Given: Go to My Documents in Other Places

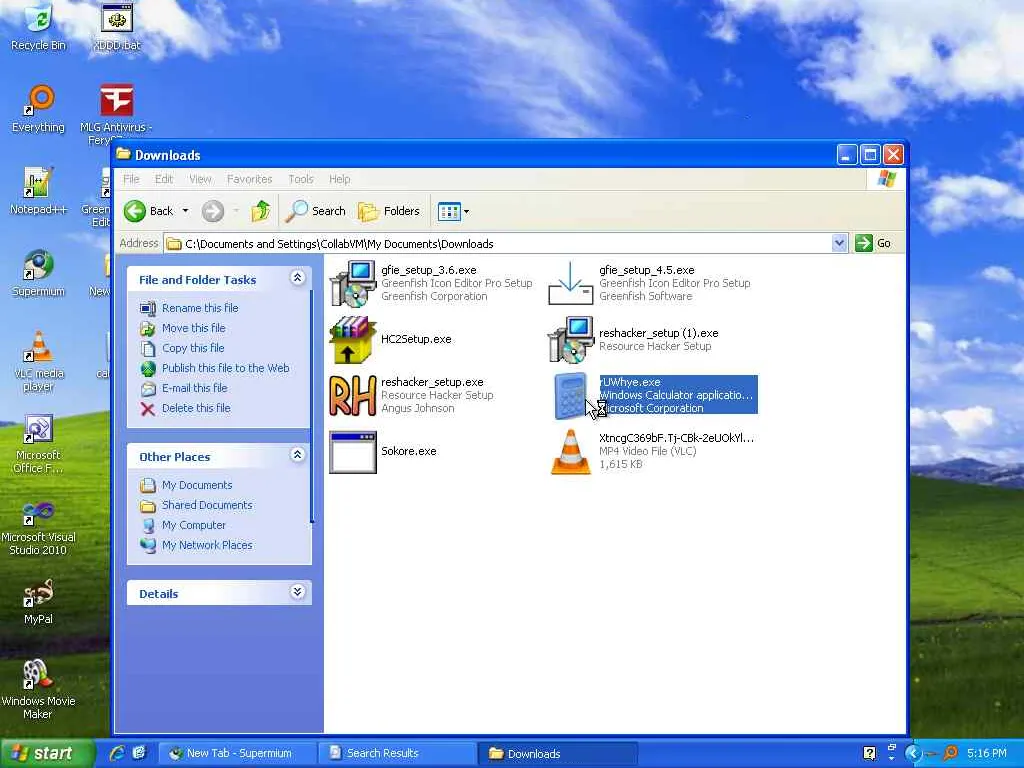Looking at the screenshot, I should pyautogui.click(x=197, y=485).
